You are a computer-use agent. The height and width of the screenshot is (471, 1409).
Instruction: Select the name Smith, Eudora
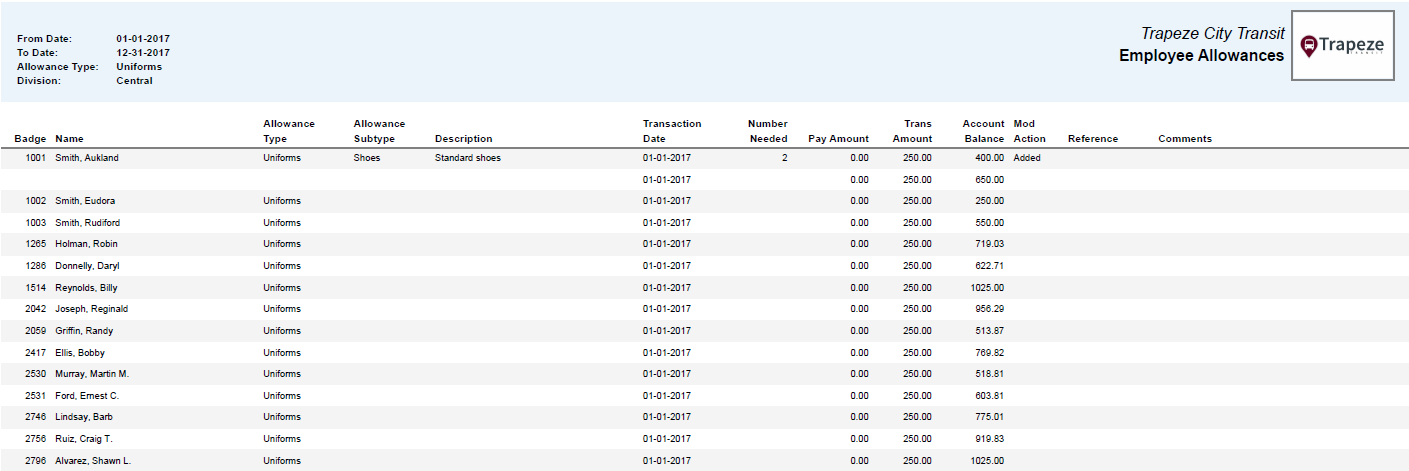(x=85, y=201)
